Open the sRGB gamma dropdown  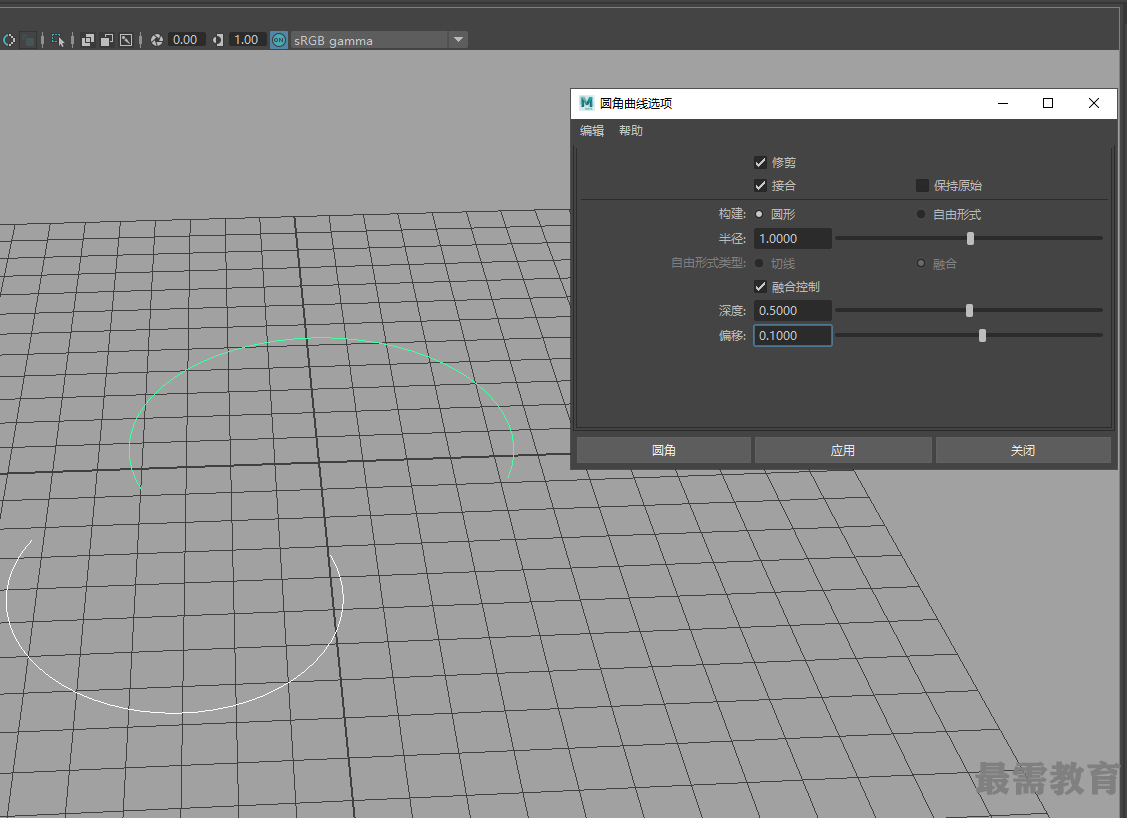pos(380,40)
